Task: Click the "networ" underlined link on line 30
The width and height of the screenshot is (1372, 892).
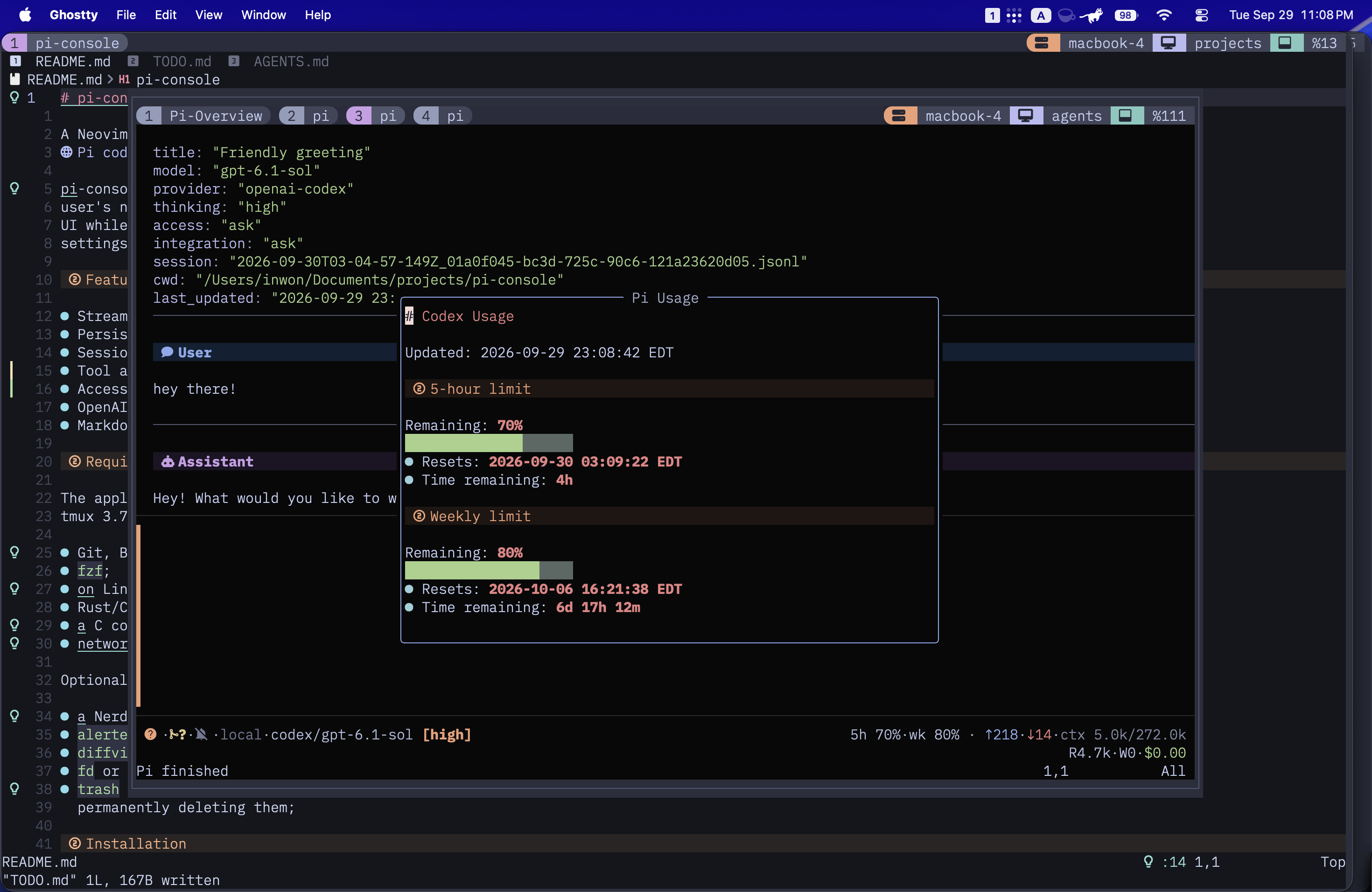Action: (x=103, y=644)
